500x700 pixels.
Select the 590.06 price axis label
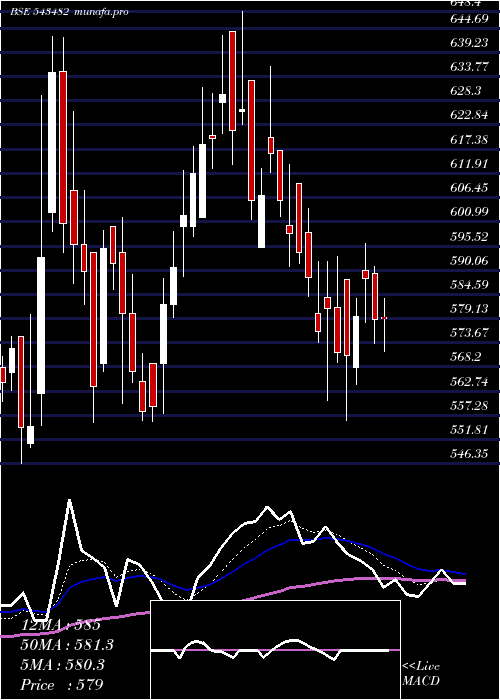[469, 260]
